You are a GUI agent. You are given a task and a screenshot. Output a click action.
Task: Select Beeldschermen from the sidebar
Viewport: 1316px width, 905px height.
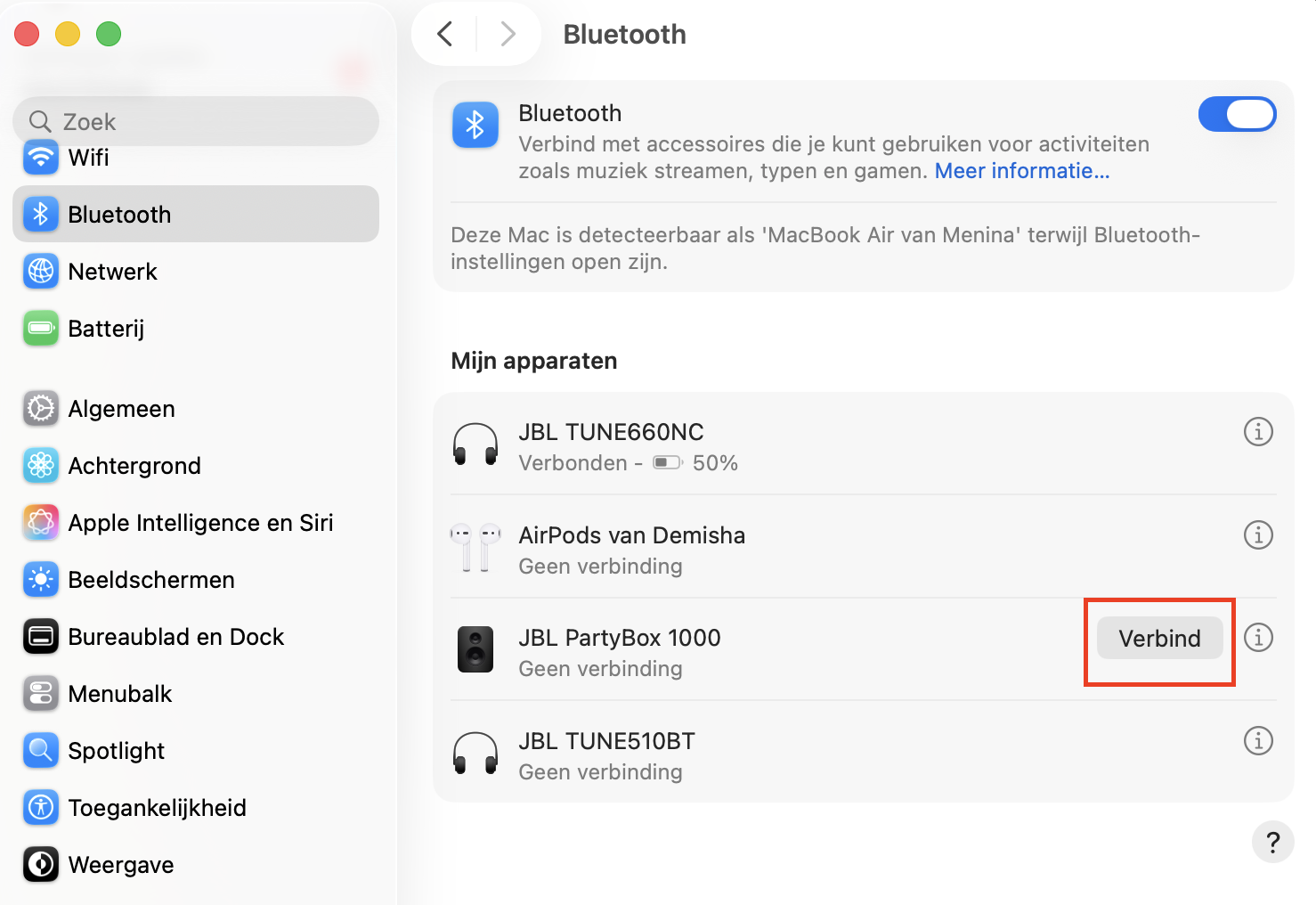149,579
